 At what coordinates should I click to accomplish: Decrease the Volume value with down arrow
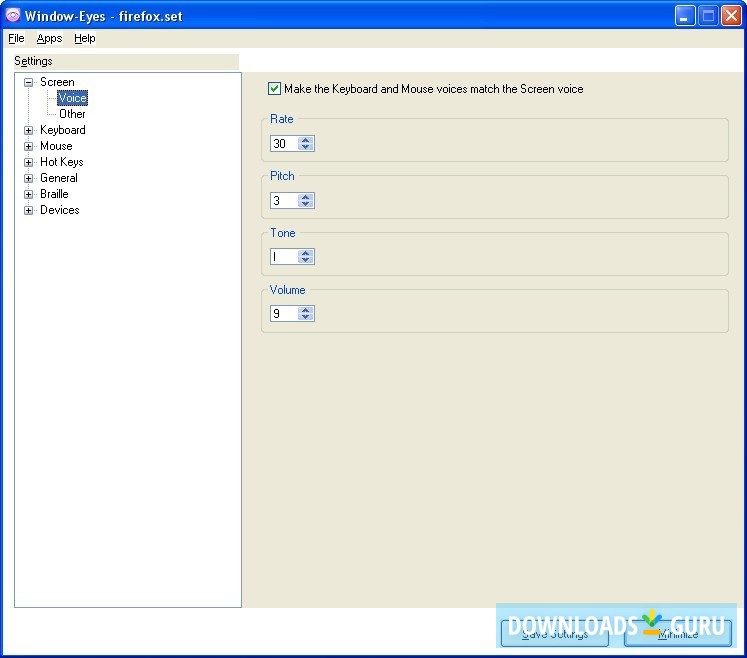(306, 317)
